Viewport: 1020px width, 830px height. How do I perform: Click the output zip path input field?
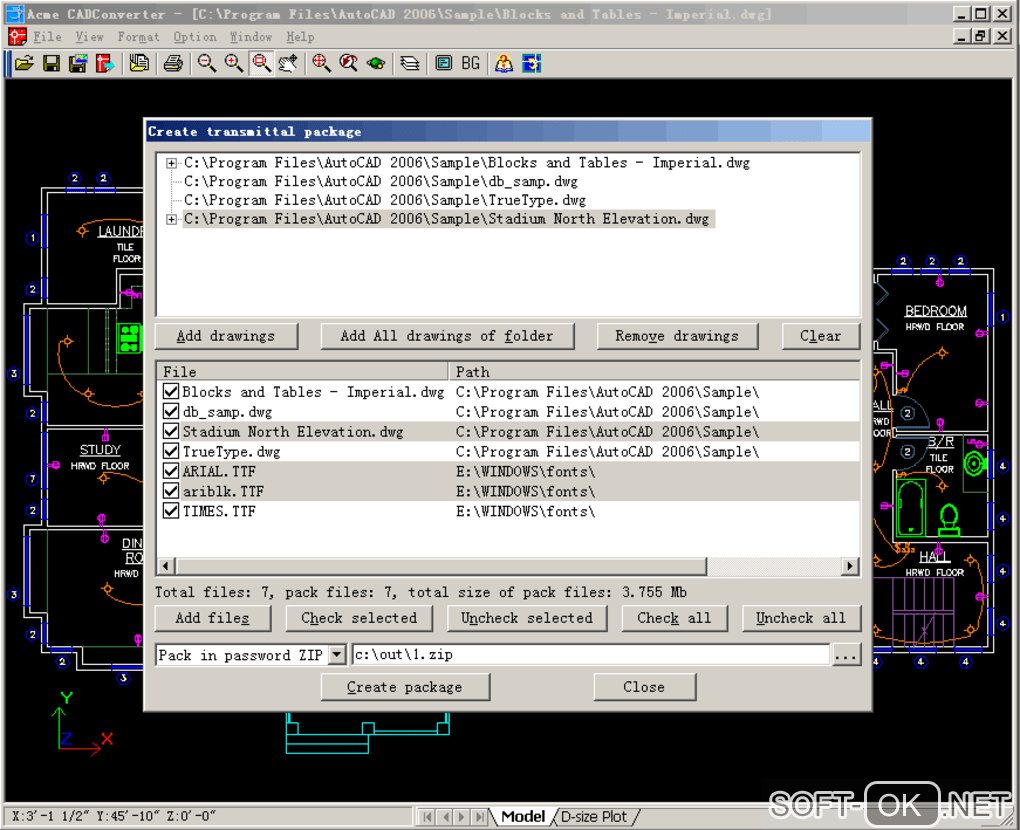[x=590, y=655]
